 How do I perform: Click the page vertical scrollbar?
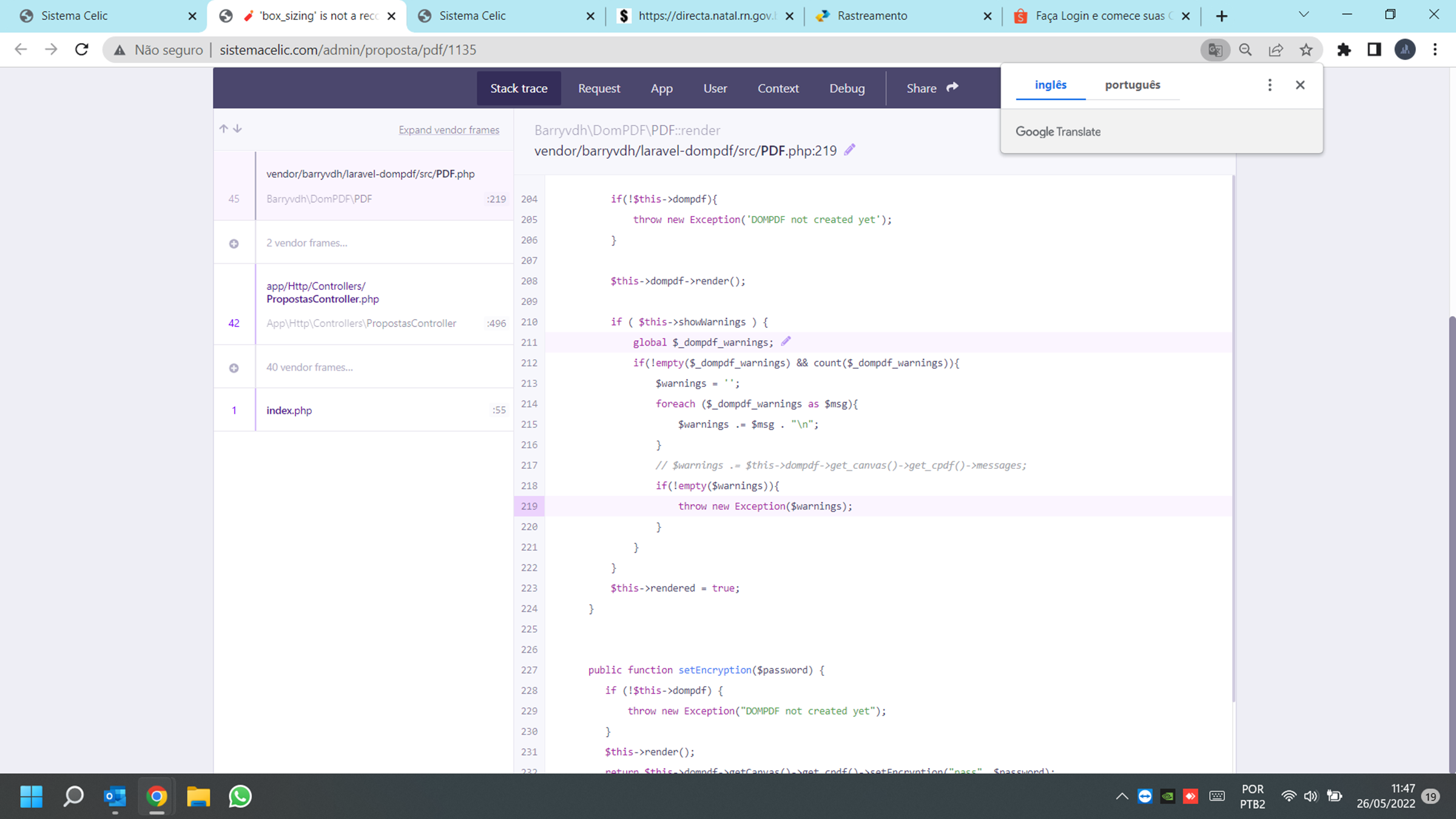(1452, 544)
